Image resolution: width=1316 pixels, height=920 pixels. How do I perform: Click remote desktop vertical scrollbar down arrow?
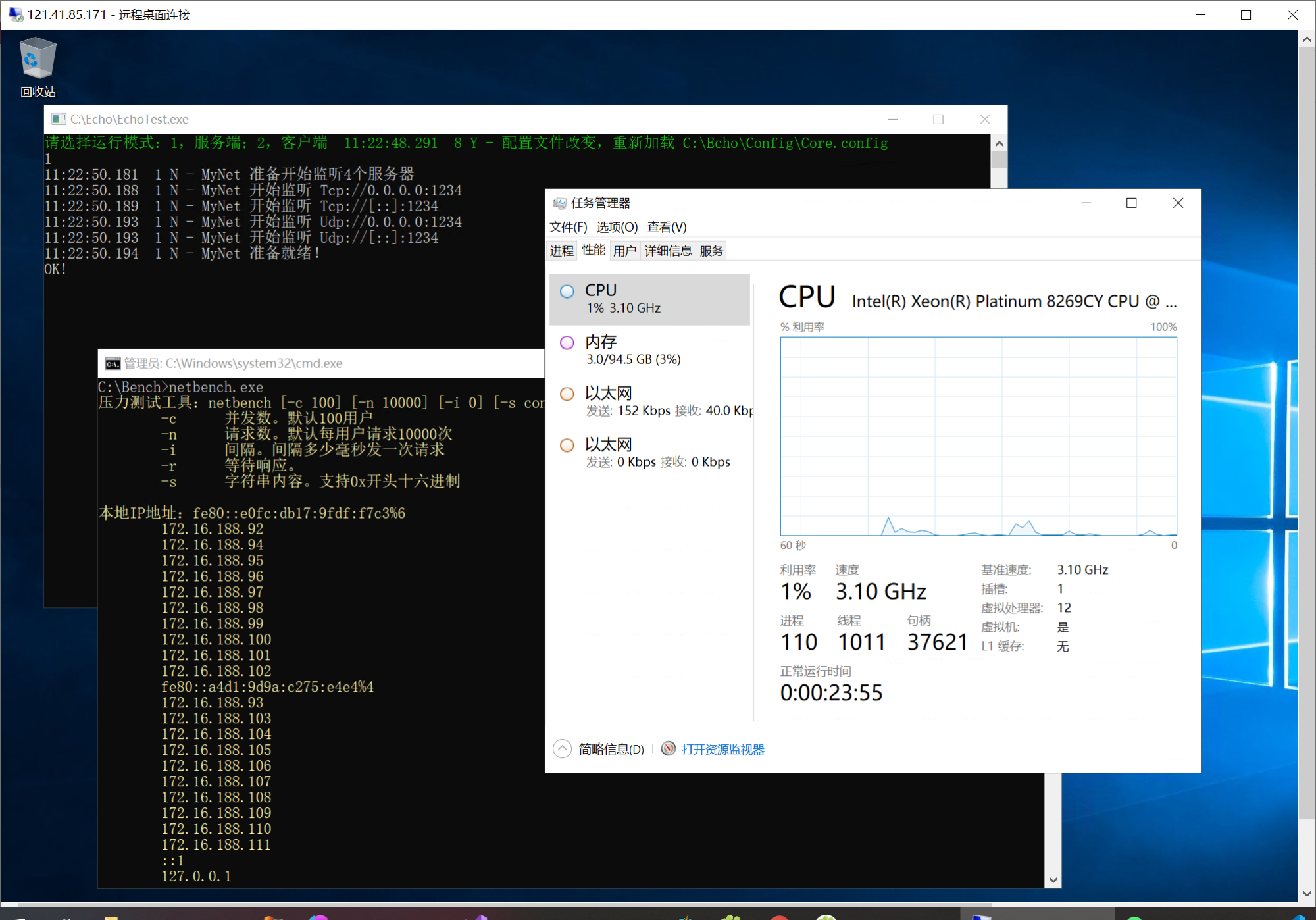(x=1307, y=894)
